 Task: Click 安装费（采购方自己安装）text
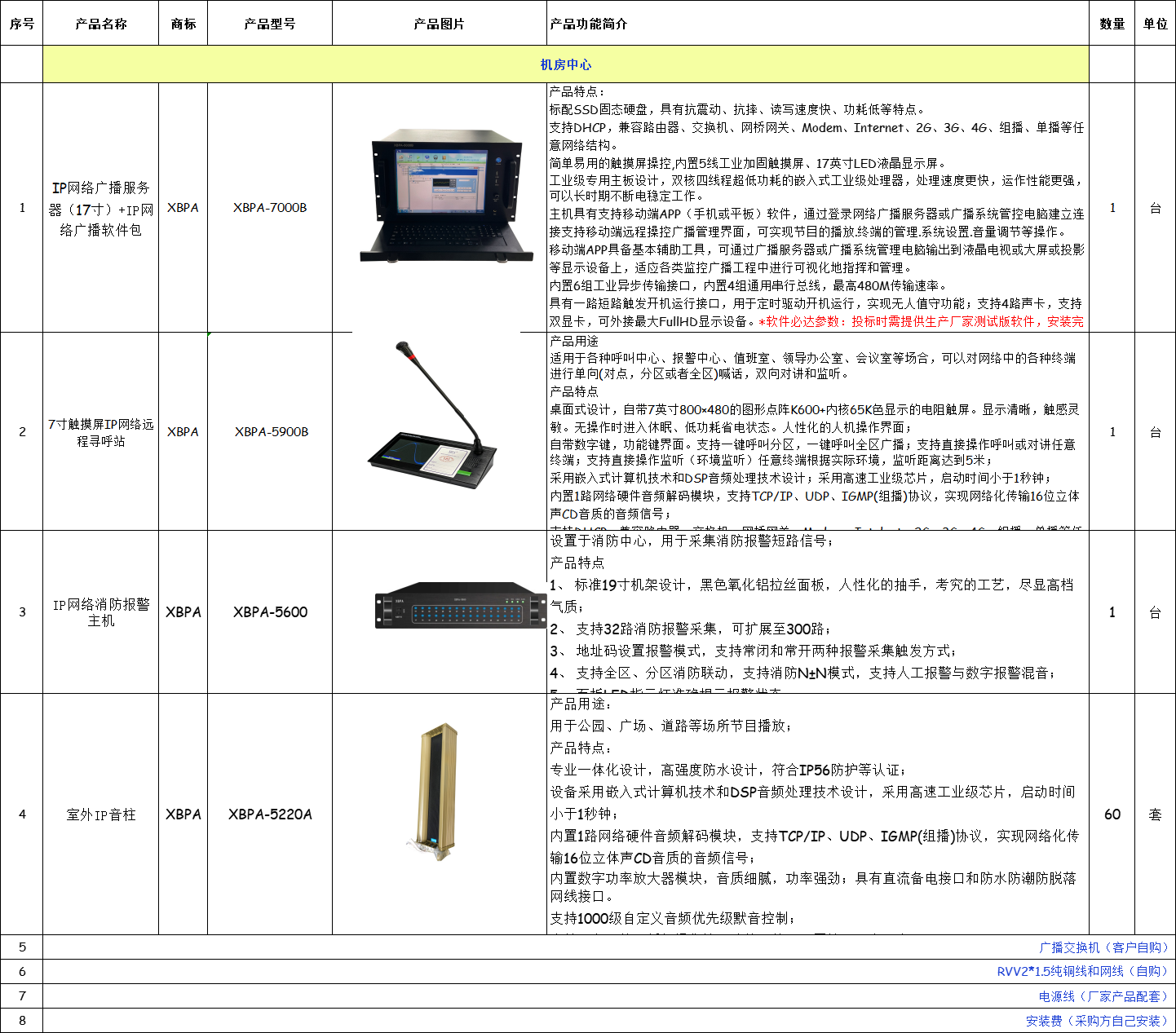click(x=1099, y=1021)
